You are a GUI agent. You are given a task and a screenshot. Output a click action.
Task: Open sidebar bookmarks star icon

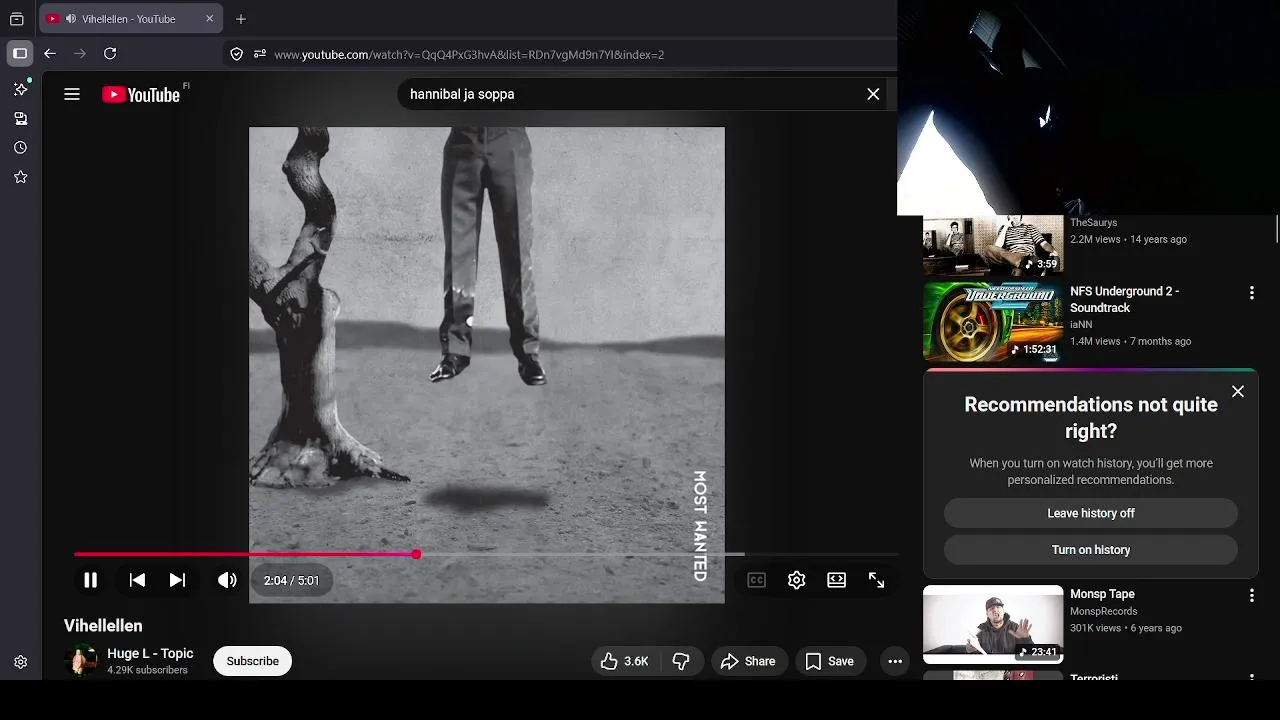pos(20,177)
